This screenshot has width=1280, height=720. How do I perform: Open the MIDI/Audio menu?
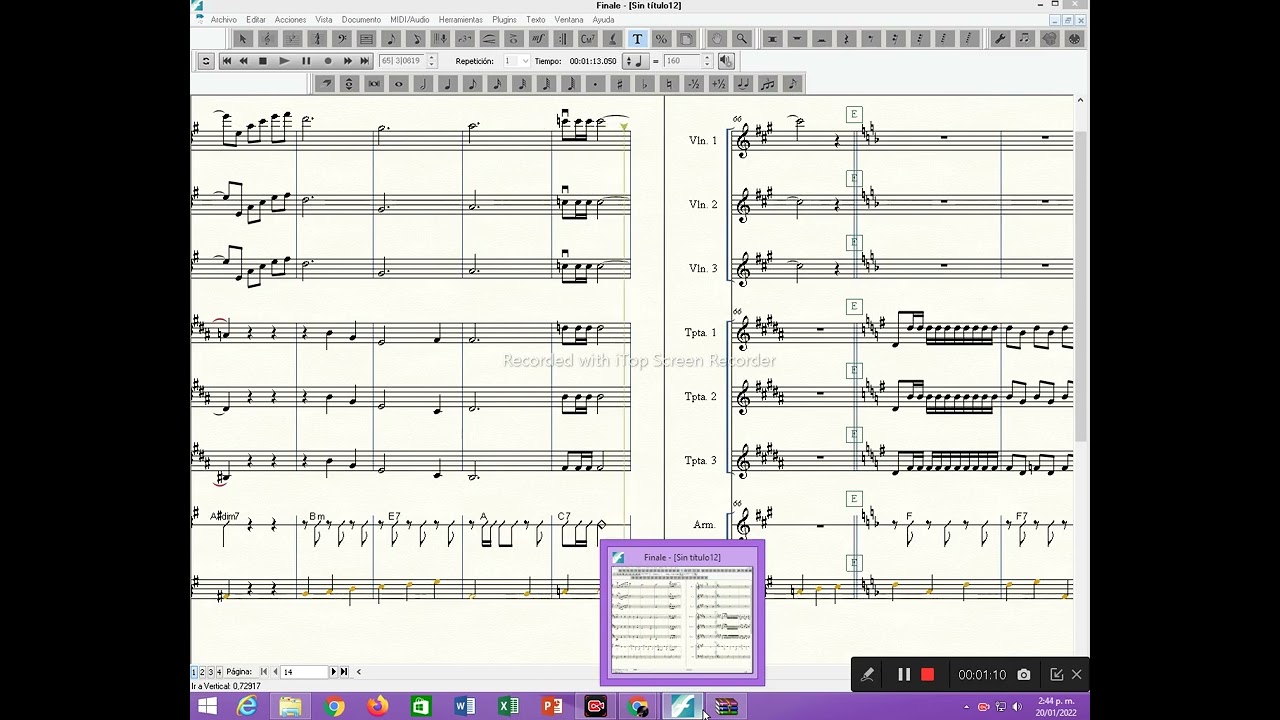pyautogui.click(x=410, y=19)
